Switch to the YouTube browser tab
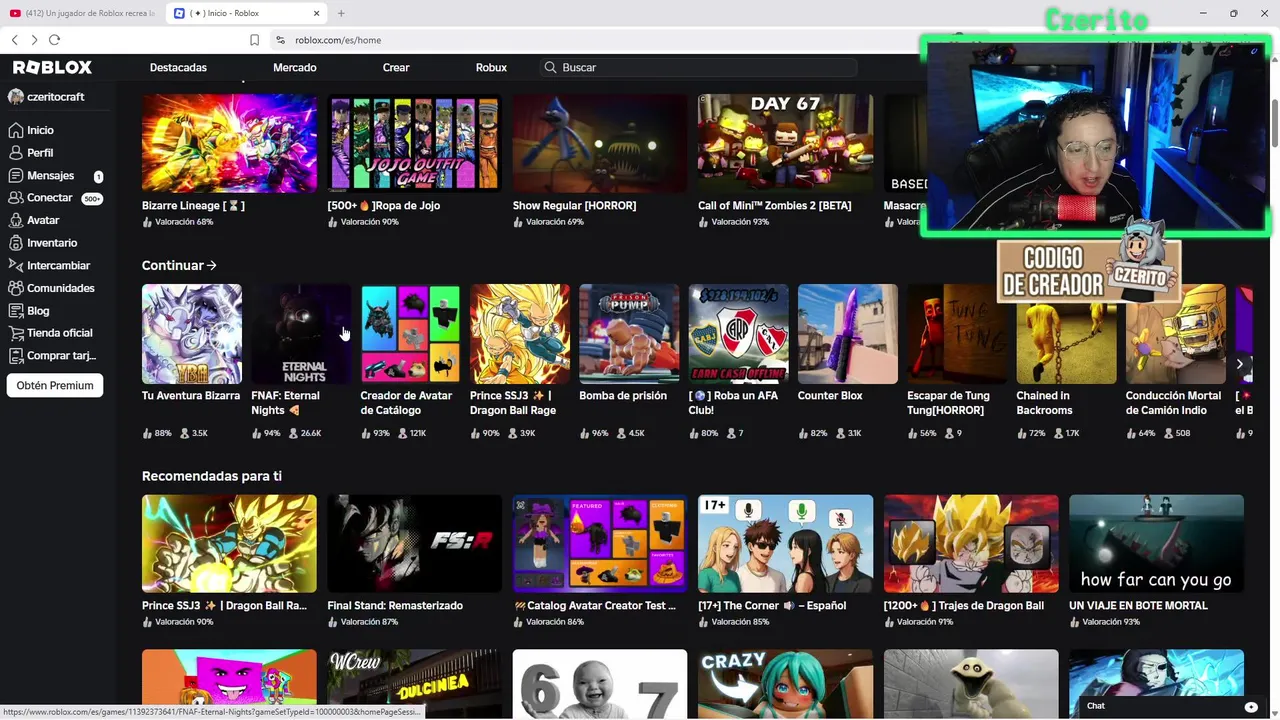Screen dimensions: 1280x720 (82, 13)
